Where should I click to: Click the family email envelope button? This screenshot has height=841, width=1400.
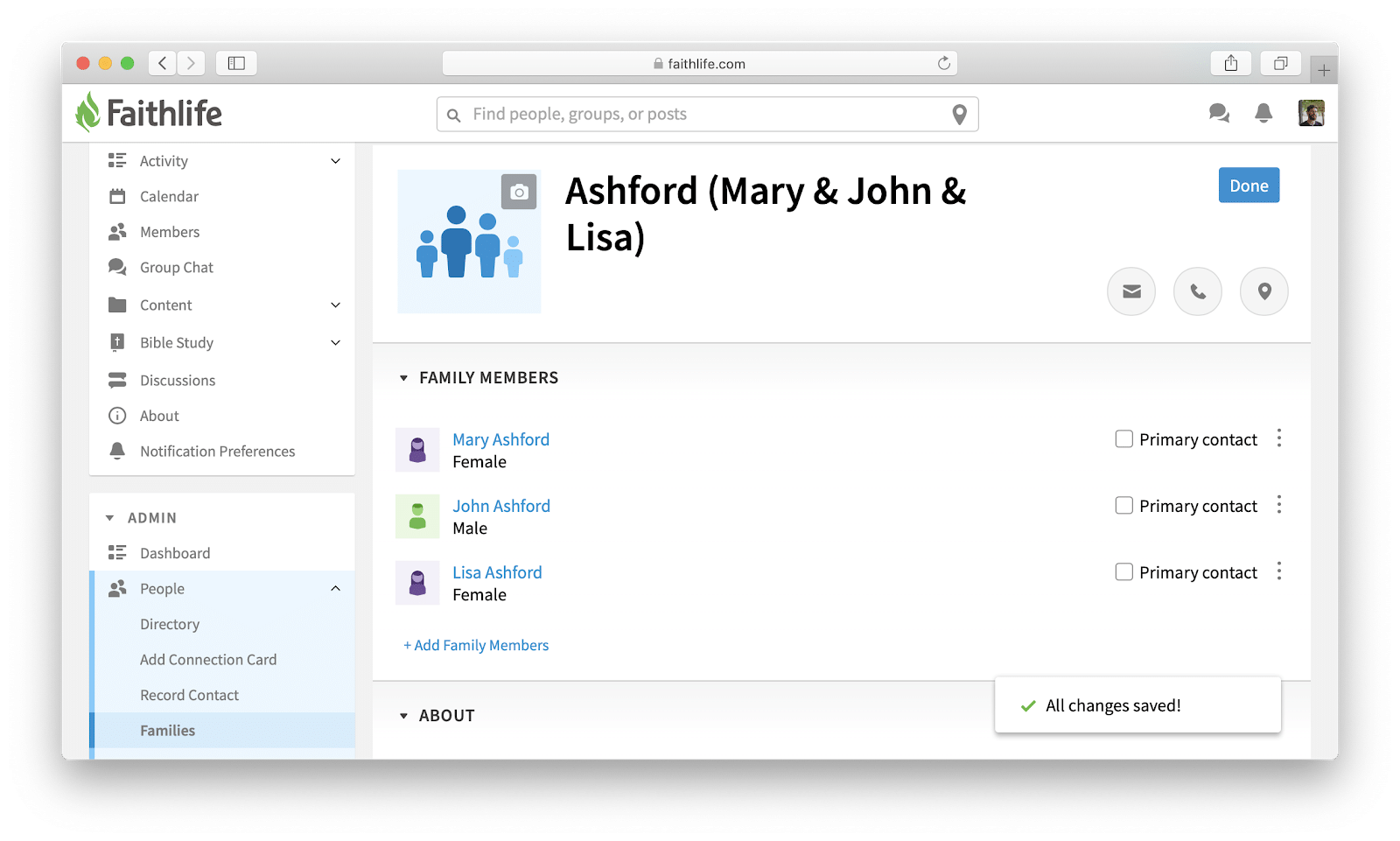coord(1131,291)
